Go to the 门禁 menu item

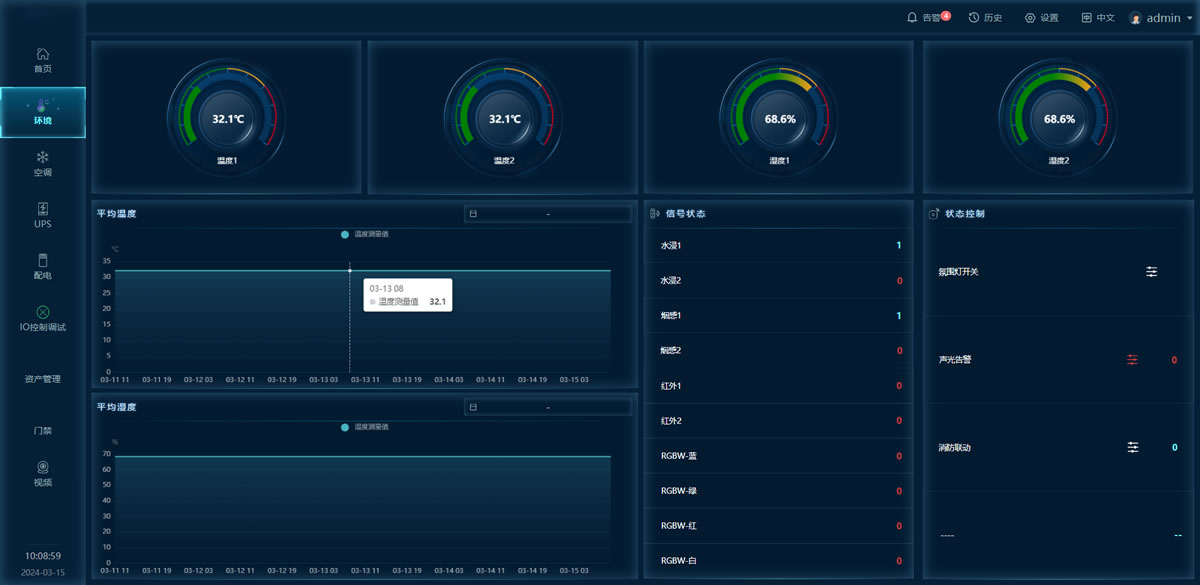point(42,431)
